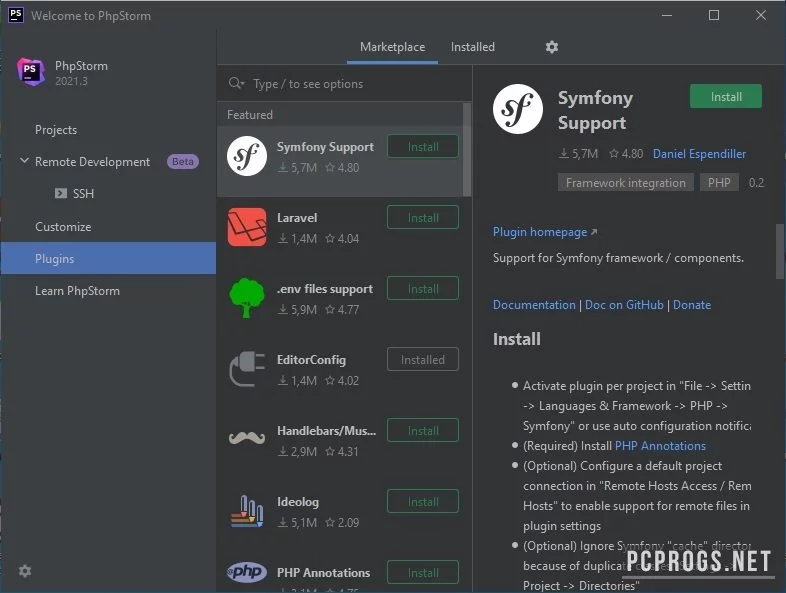
Task: Install the Laravel plugin
Action: pyautogui.click(x=423, y=218)
